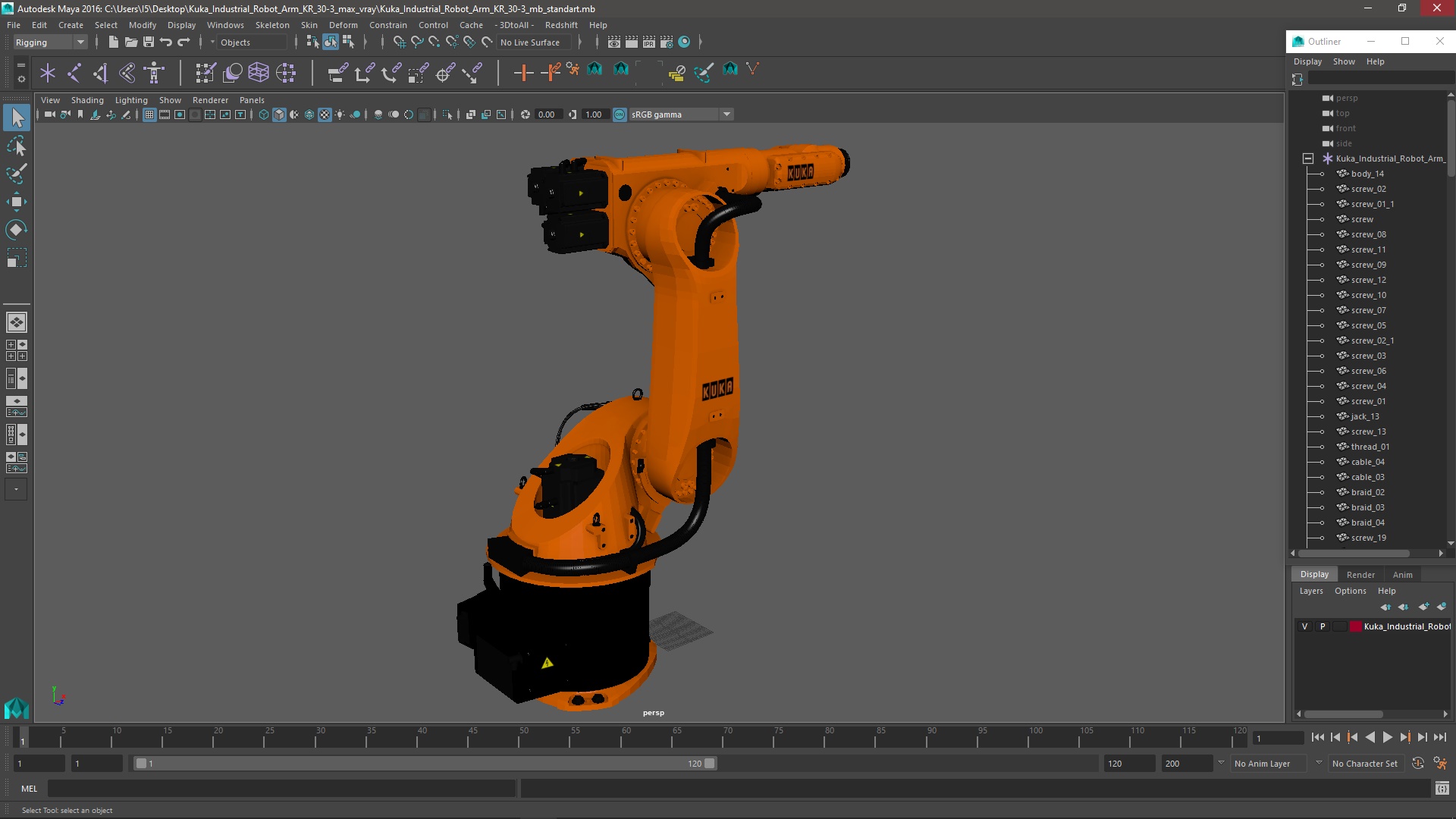Click the Skin menu item
Screen dimensions: 1456x819
pos(309,24)
